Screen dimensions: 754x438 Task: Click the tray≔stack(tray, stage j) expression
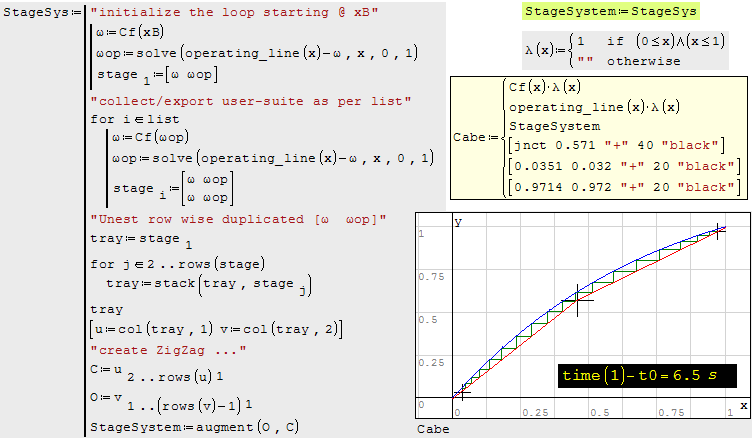tap(194, 286)
